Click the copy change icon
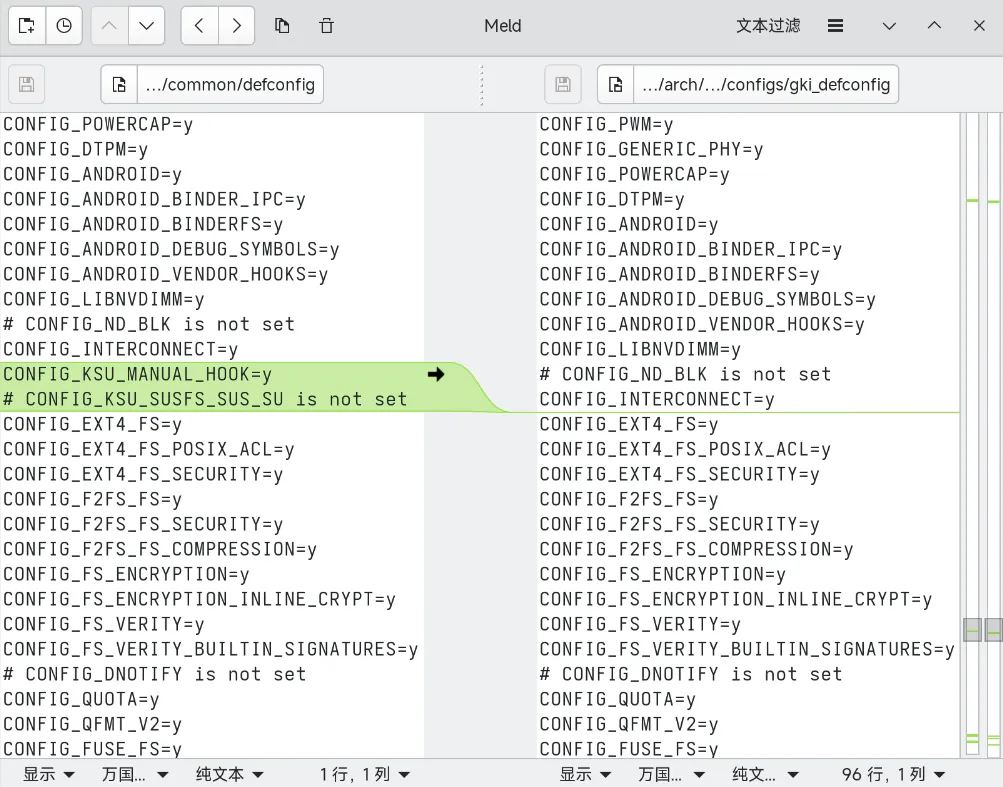 click(282, 26)
